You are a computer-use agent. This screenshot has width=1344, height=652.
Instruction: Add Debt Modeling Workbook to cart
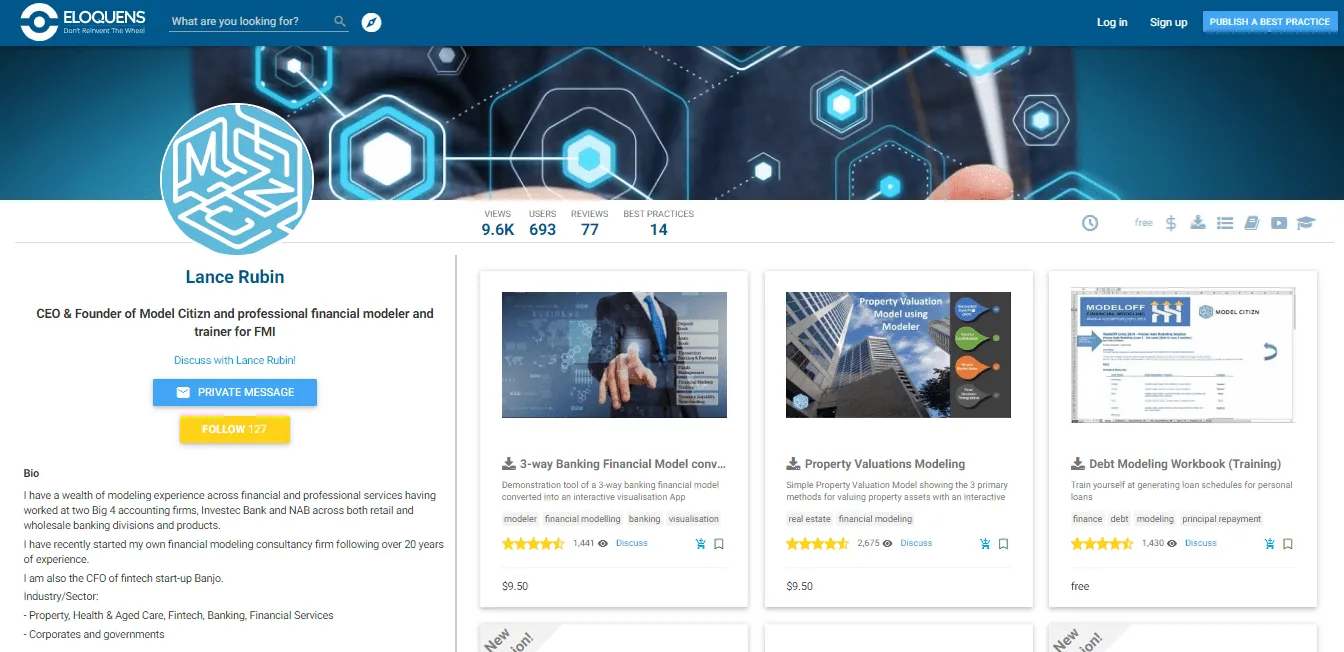[1270, 544]
